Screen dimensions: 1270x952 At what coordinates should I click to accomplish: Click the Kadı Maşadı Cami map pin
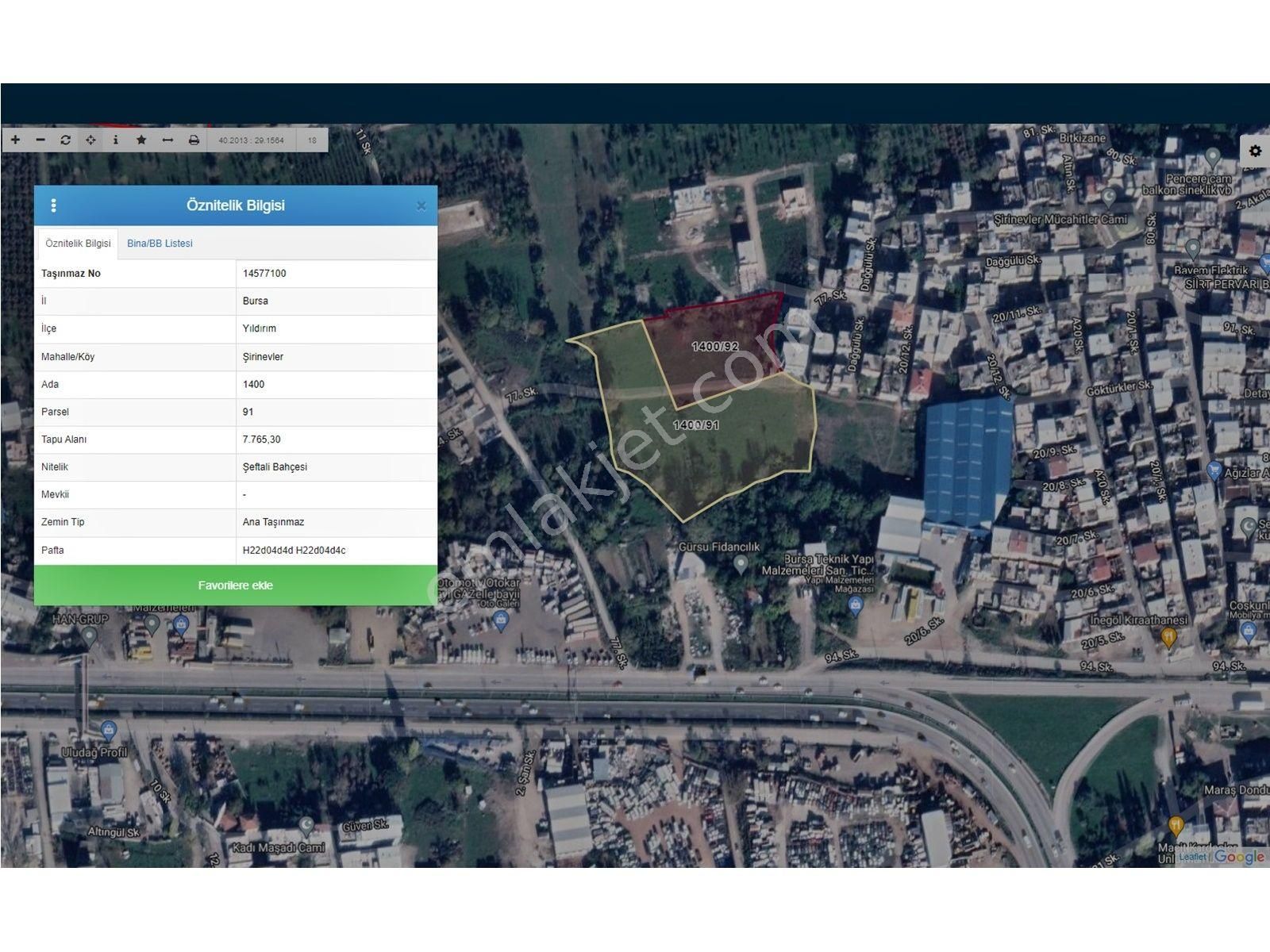[x=306, y=828]
